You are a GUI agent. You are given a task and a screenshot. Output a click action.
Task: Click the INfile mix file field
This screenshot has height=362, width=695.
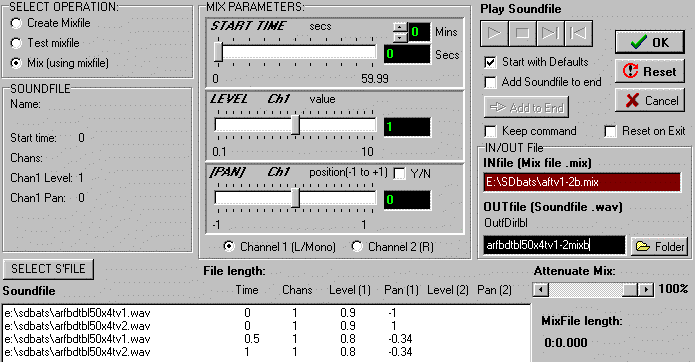pos(582,182)
